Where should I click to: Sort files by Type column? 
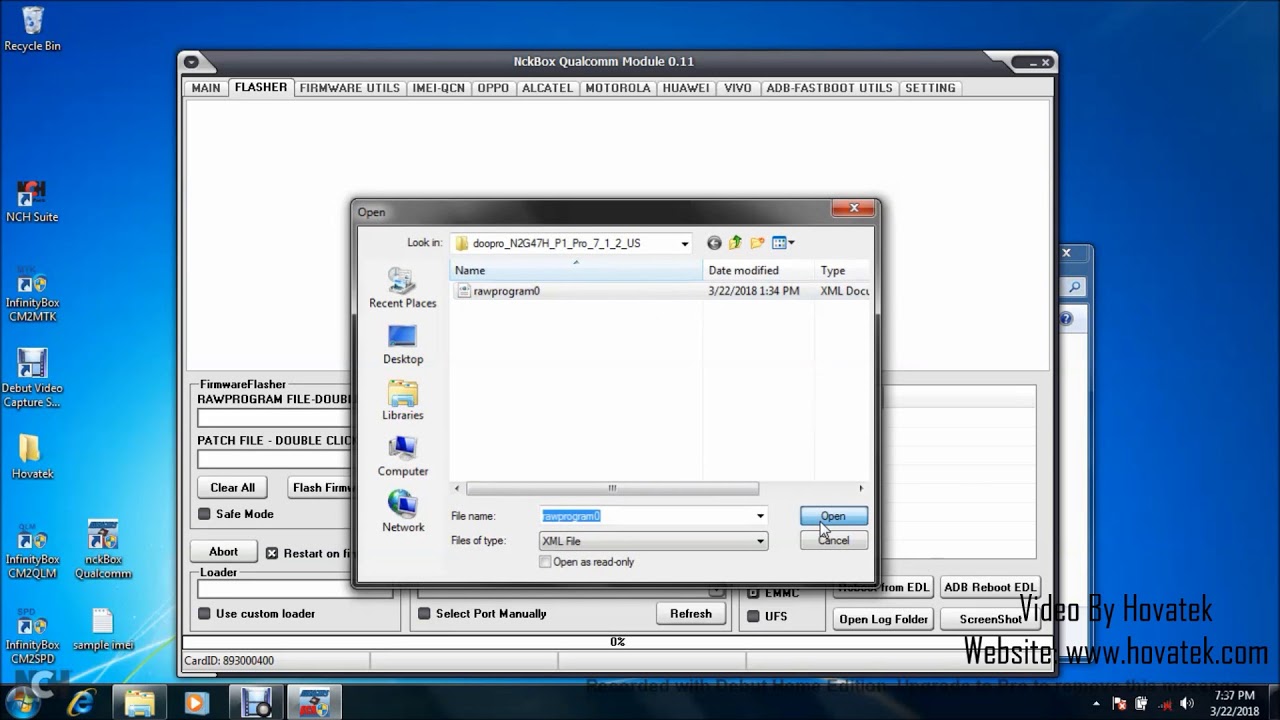pyautogui.click(x=843, y=271)
